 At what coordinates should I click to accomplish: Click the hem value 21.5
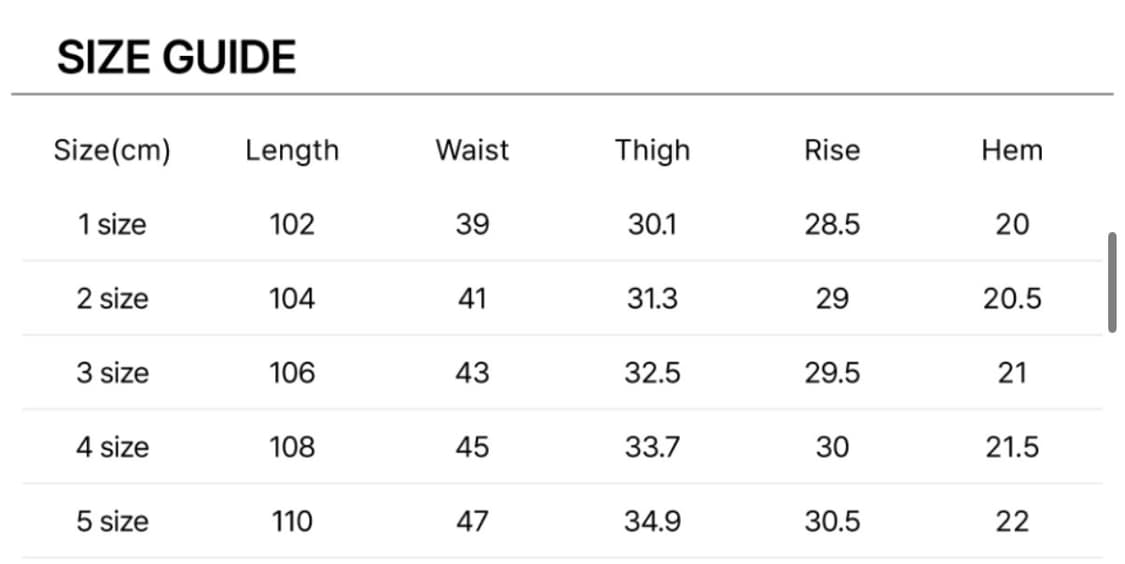point(1012,447)
